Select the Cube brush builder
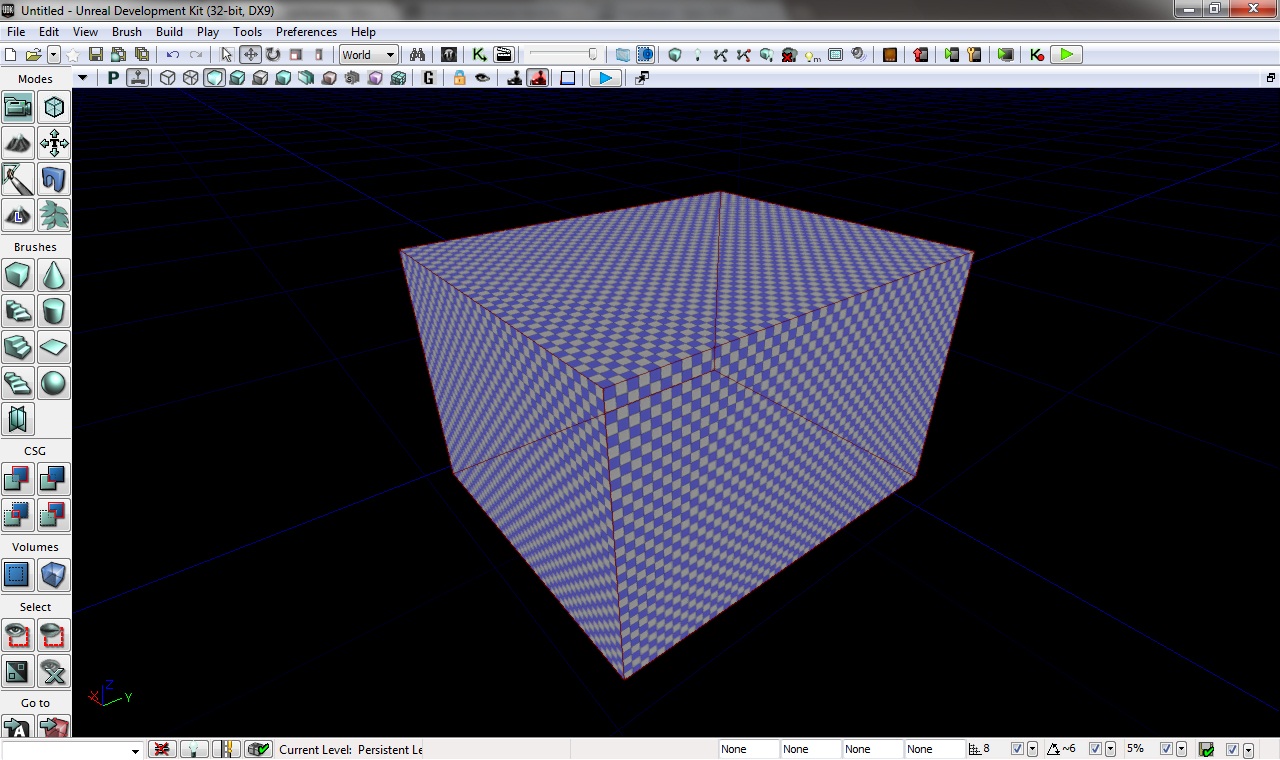The height and width of the screenshot is (760, 1280). [17, 275]
